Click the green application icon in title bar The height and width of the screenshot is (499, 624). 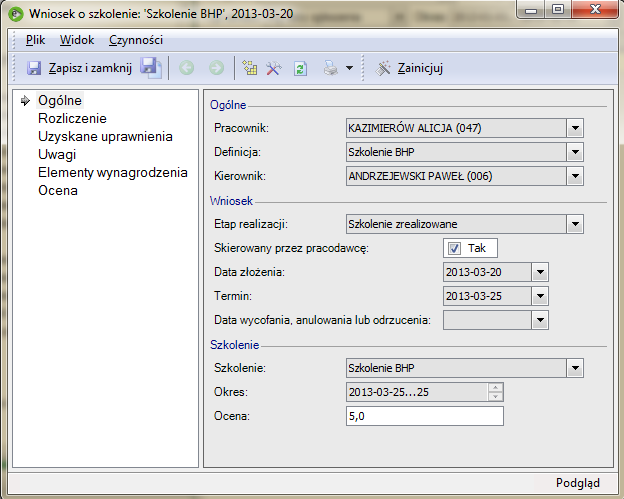[x=16, y=14]
